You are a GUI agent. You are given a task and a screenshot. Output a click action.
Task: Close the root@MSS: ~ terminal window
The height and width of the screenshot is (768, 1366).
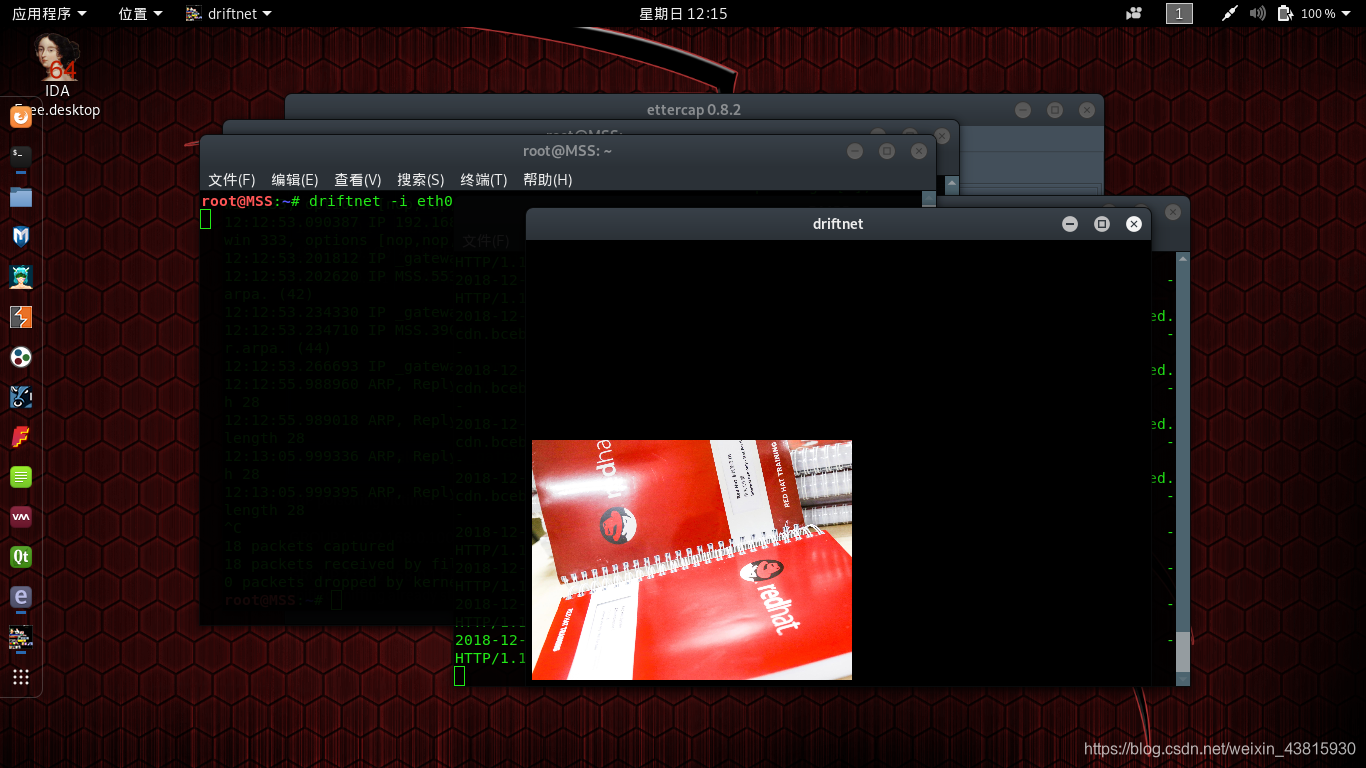coord(919,151)
